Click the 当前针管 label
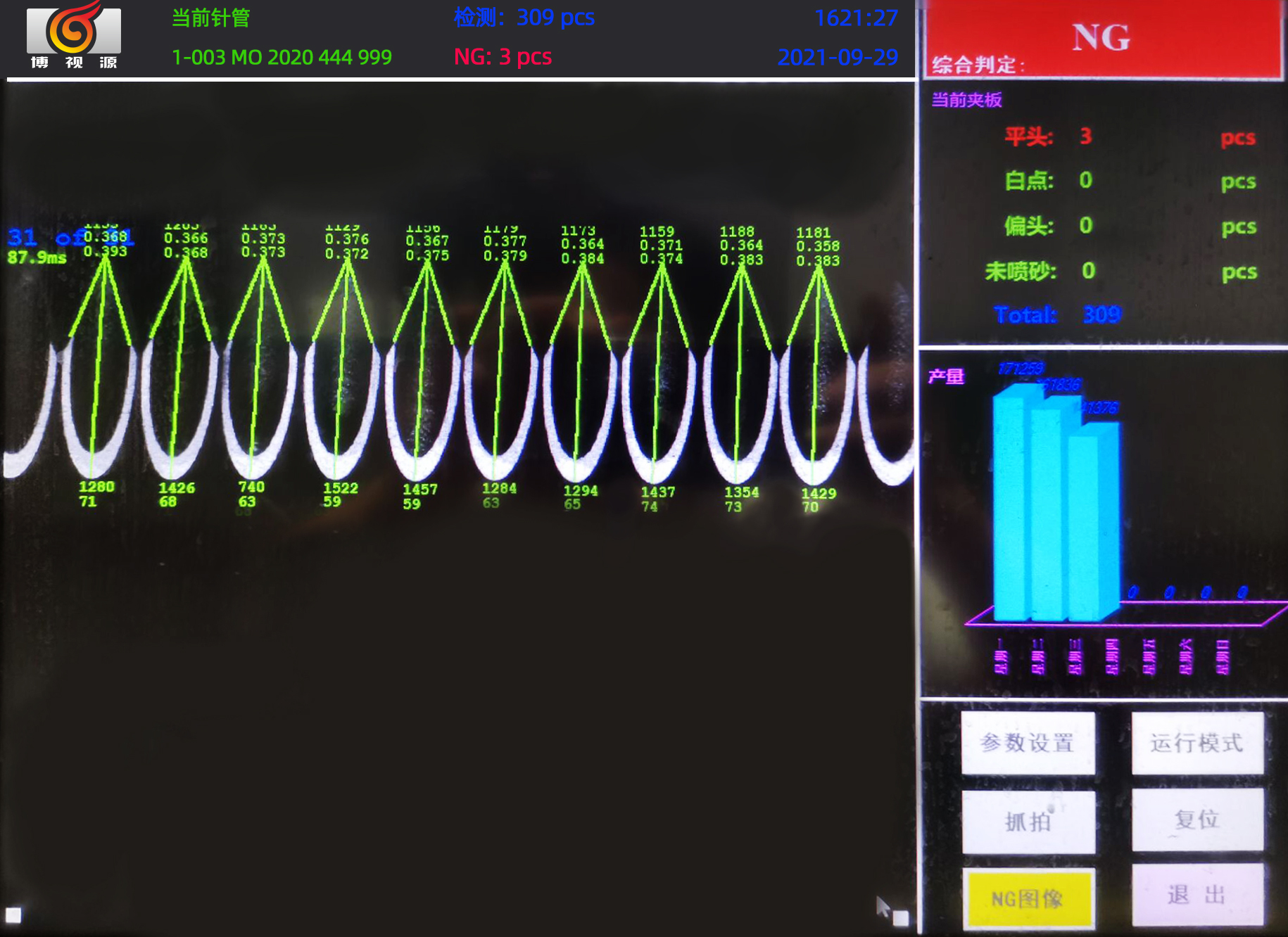Image resolution: width=1288 pixels, height=937 pixels. point(211,18)
